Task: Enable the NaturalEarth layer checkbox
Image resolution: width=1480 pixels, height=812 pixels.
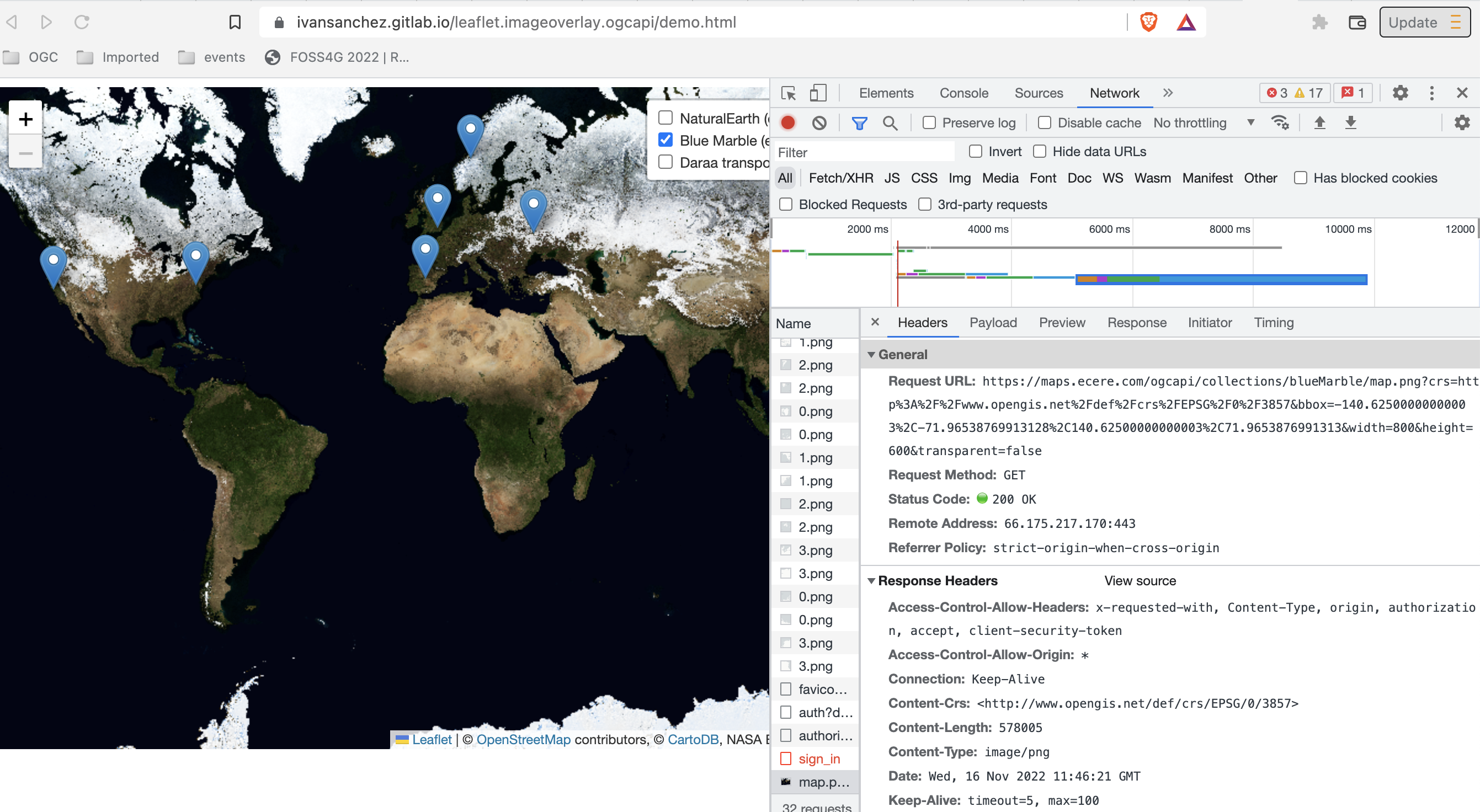Action: (x=666, y=117)
